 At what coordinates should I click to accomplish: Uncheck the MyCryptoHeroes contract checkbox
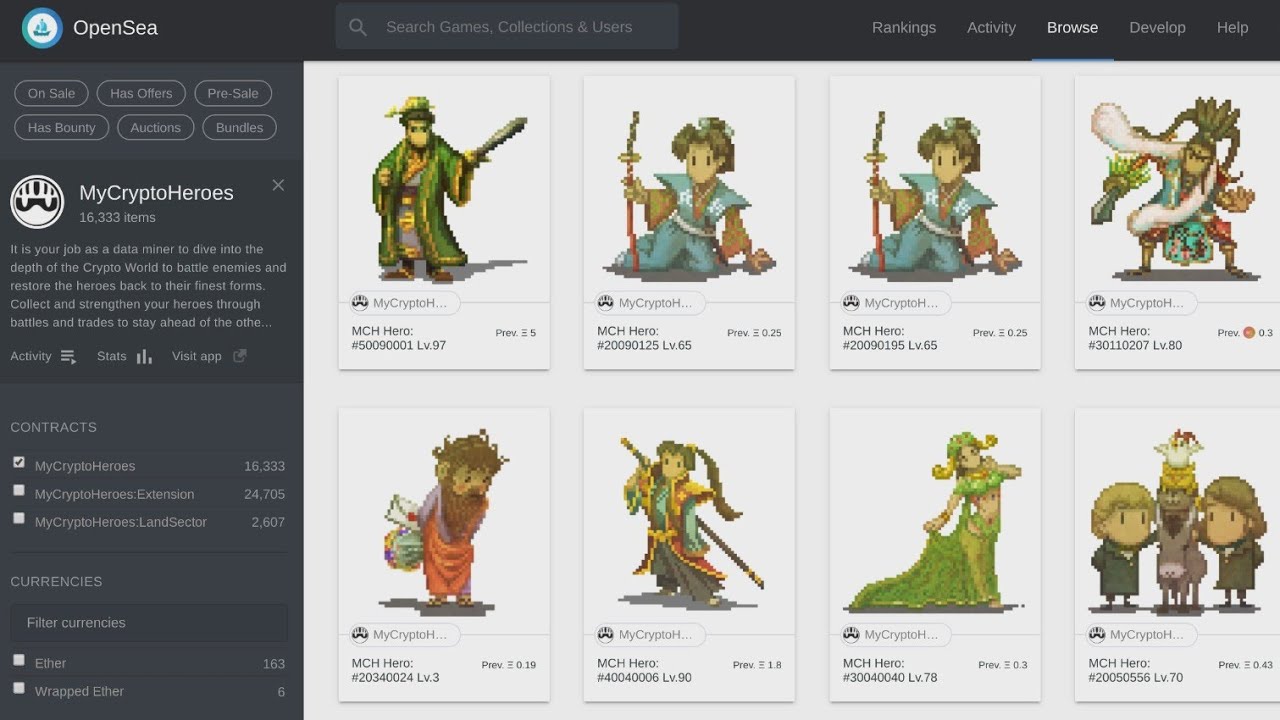coord(19,462)
